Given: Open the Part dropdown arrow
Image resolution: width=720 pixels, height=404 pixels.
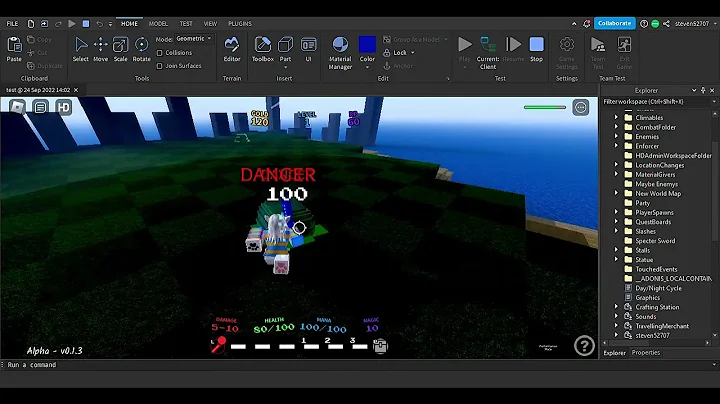Looking at the screenshot, I should (x=285, y=67).
